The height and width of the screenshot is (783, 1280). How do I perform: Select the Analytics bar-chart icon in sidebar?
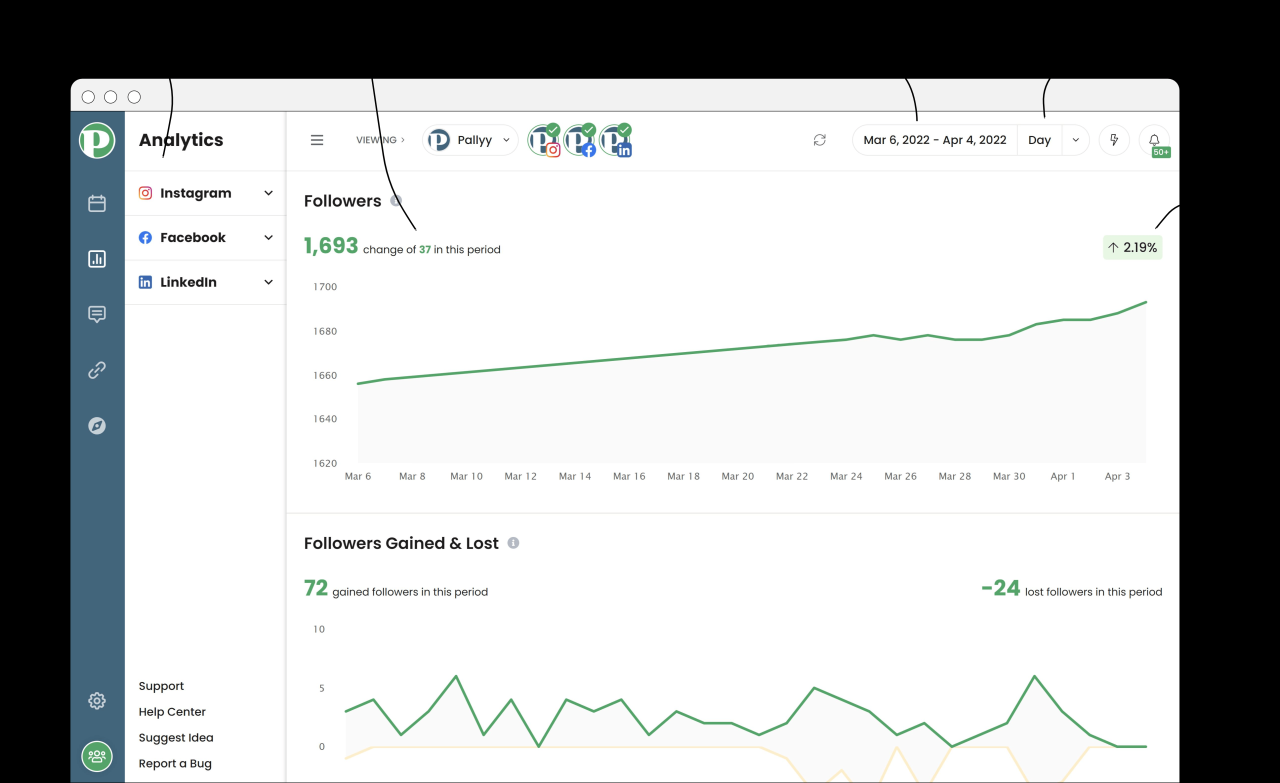pos(96,258)
